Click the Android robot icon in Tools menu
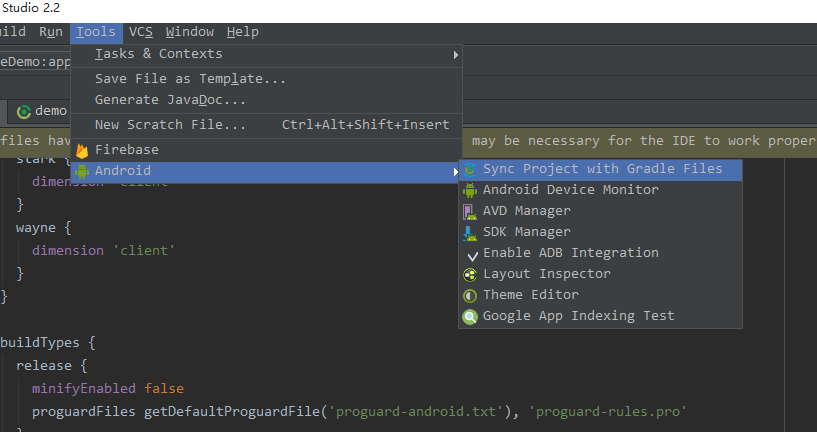817x432 pixels. coord(82,171)
